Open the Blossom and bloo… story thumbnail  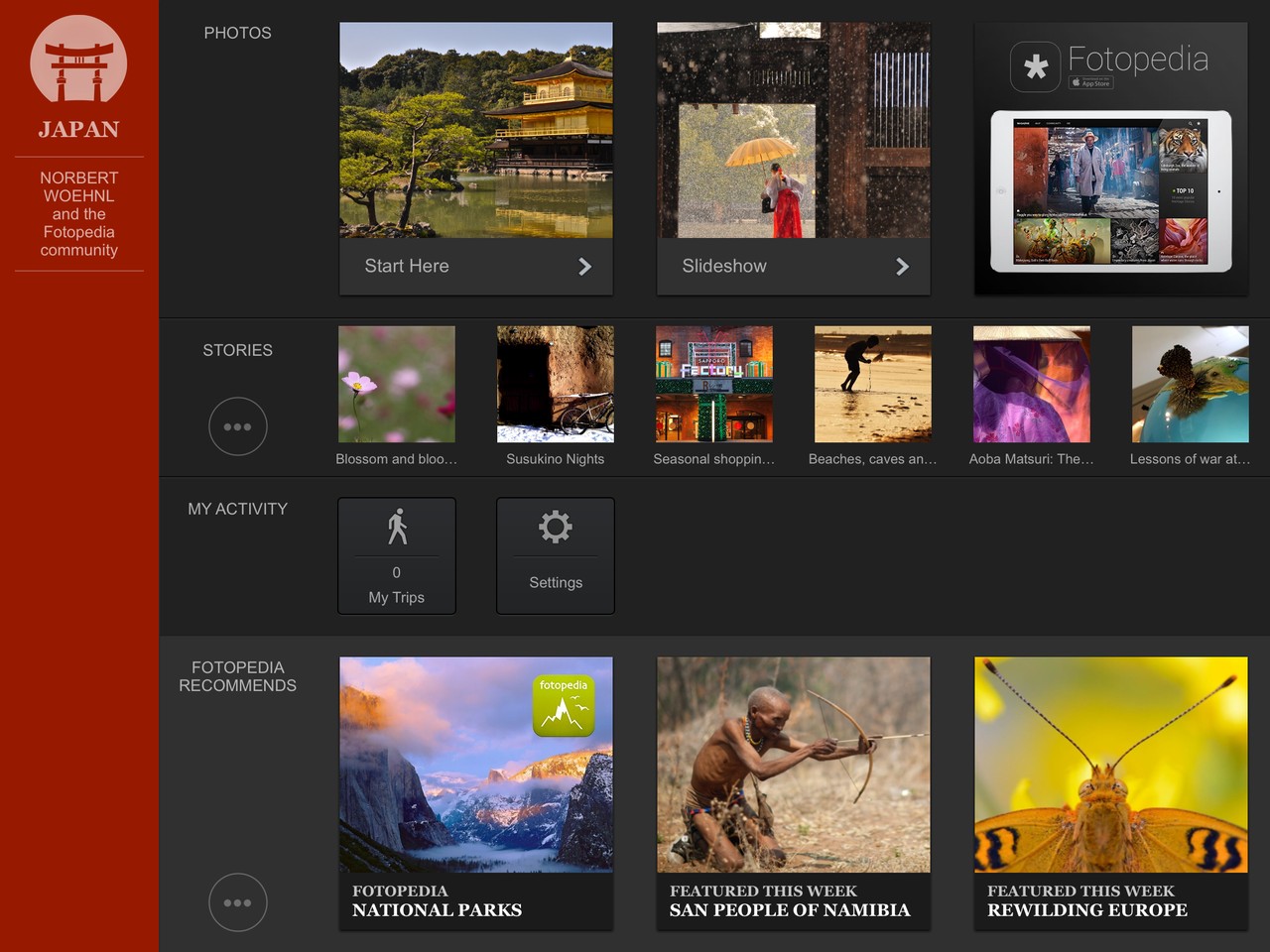pos(397,384)
